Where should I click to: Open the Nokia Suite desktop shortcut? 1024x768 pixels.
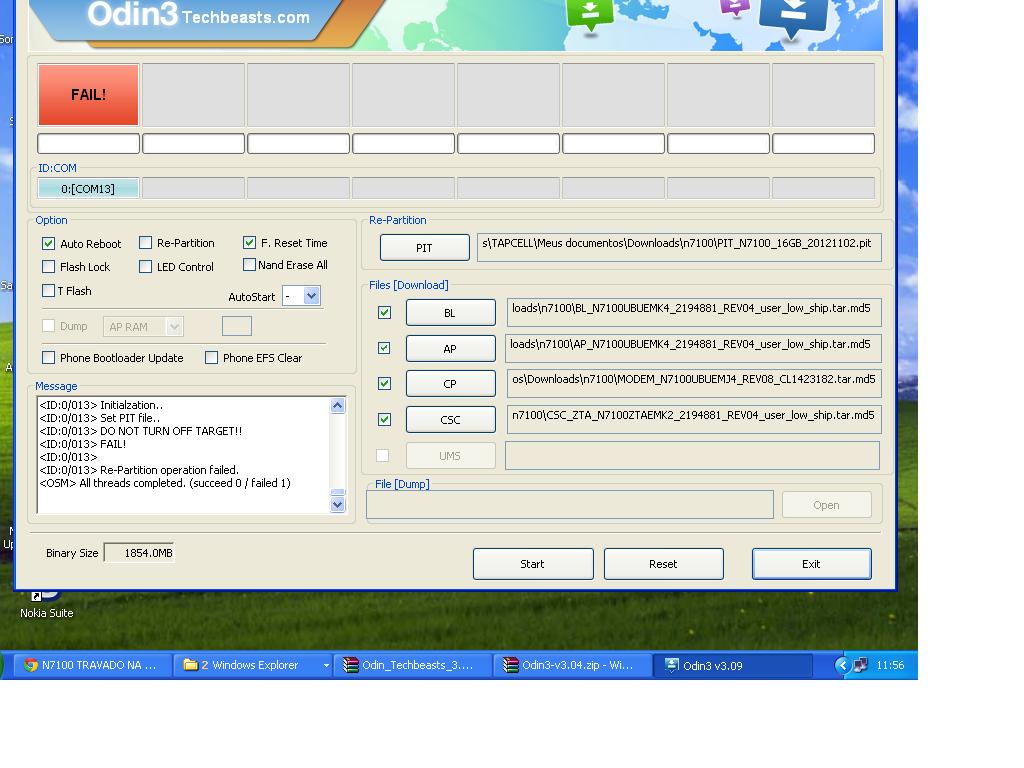(x=46, y=604)
